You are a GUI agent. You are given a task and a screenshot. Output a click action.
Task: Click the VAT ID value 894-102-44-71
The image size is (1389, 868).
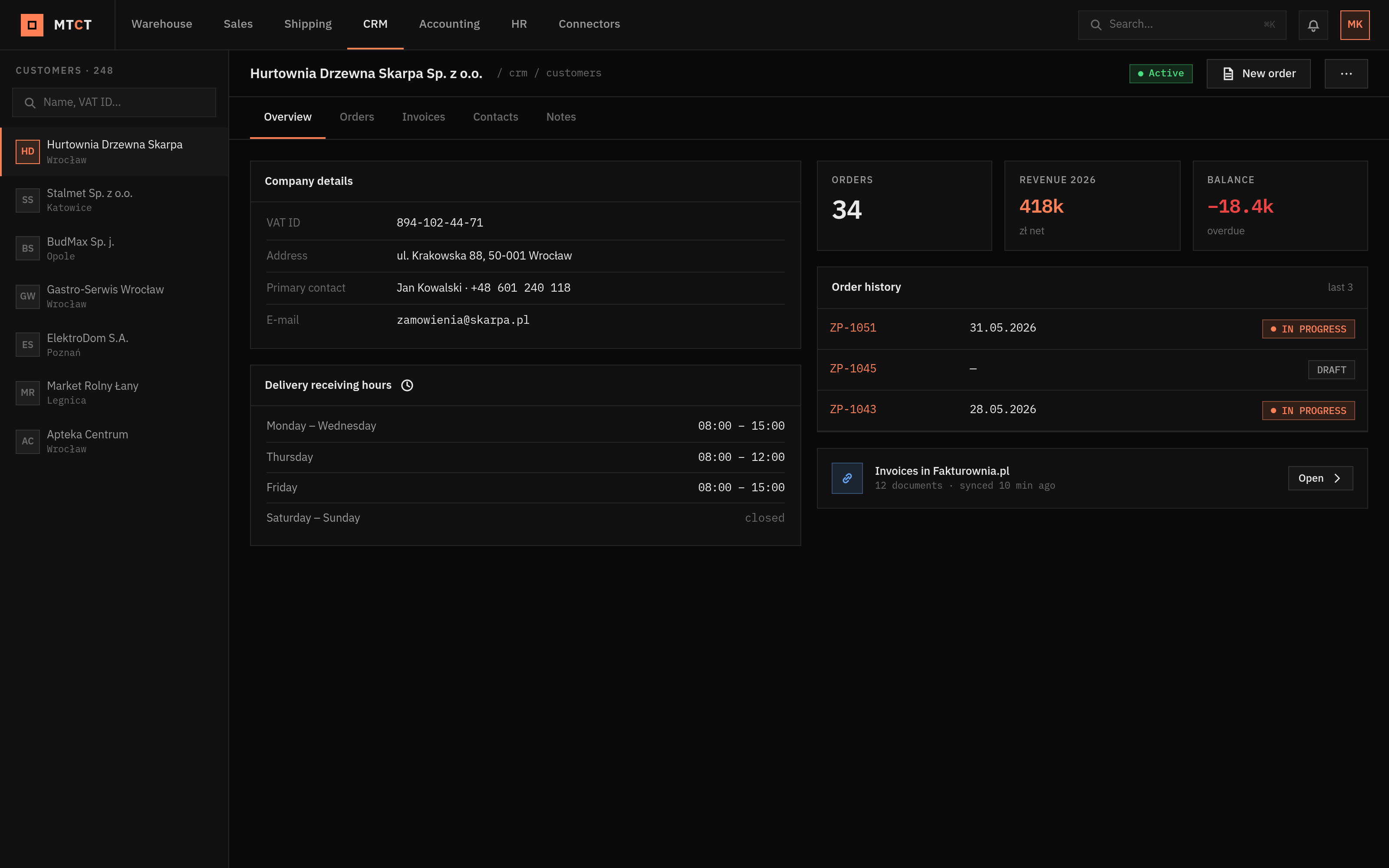(x=440, y=223)
